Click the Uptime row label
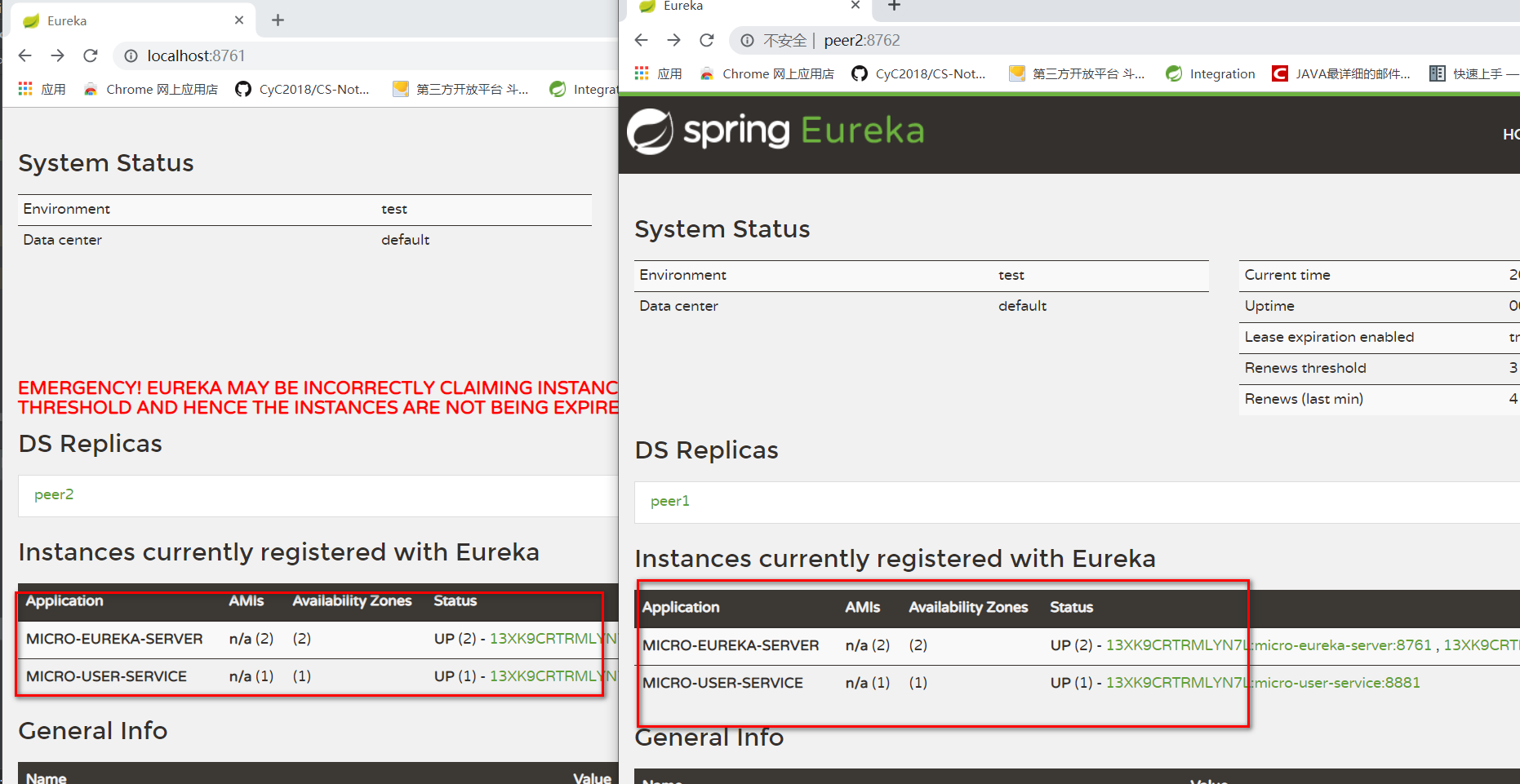Viewport: 1520px width, 784px height. pos(1269,306)
